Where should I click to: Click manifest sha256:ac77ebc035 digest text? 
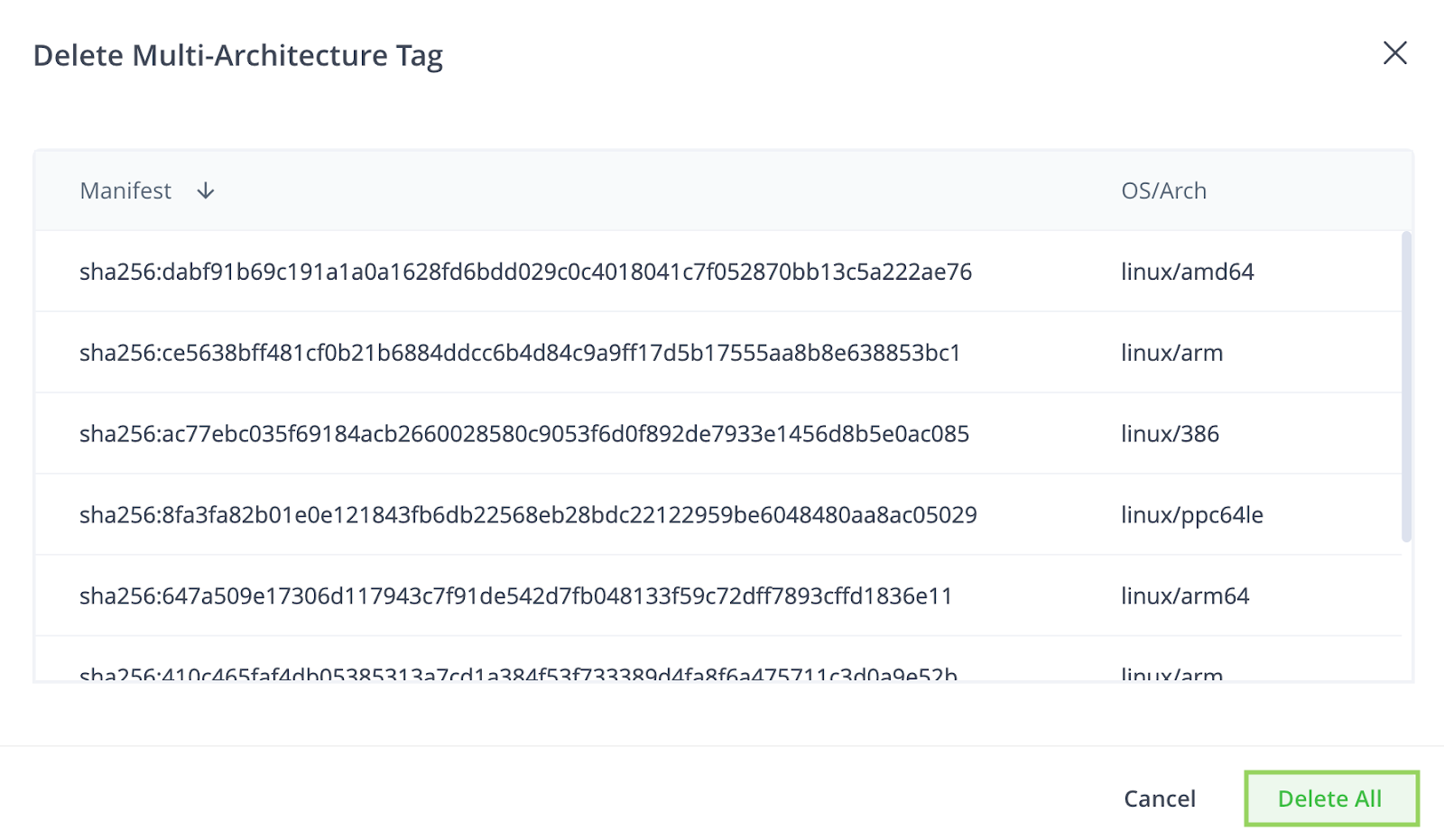tap(523, 434)
